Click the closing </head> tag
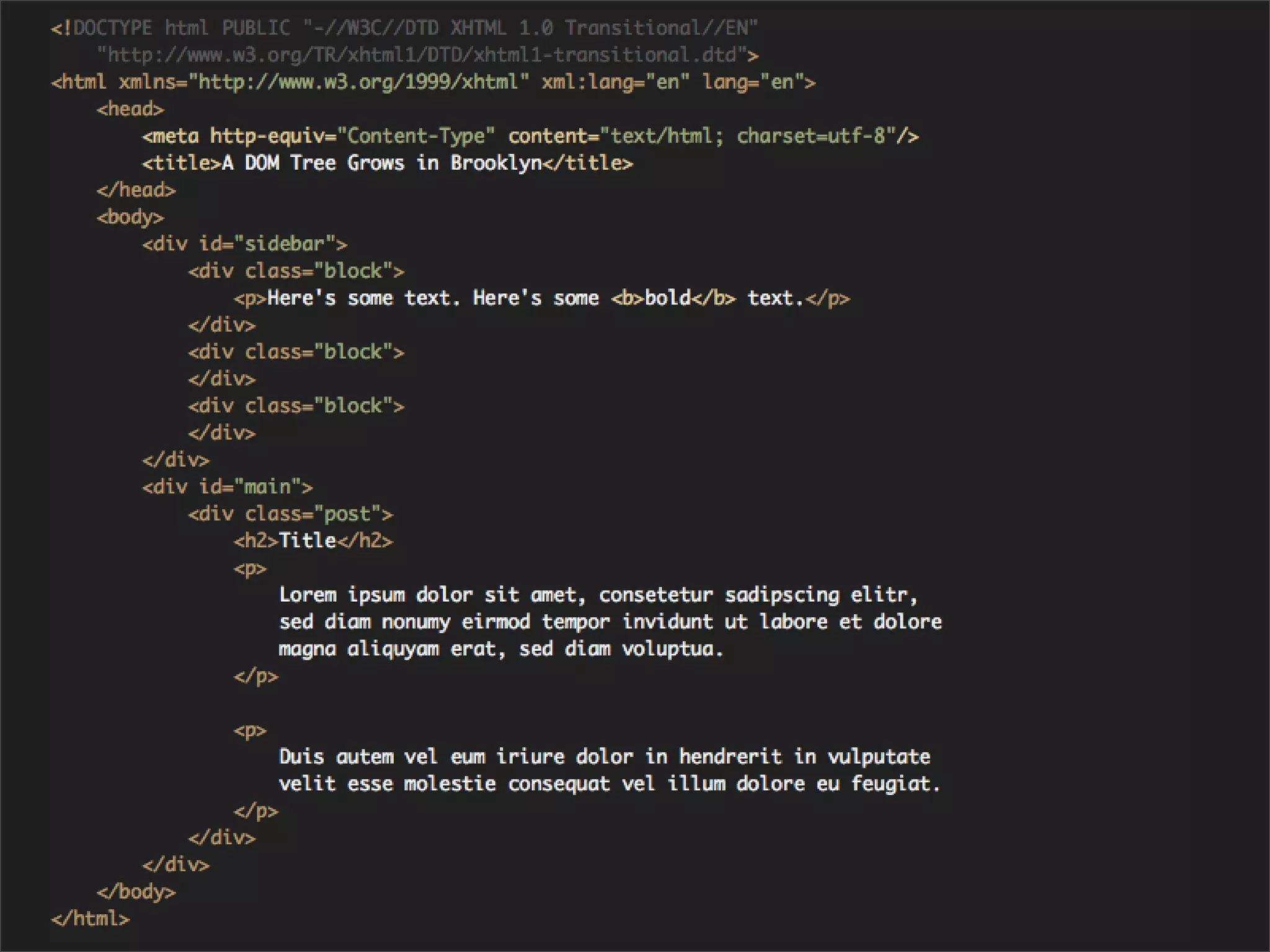The width and height of the screenshot is (1270, 952). tap(136, 190)
